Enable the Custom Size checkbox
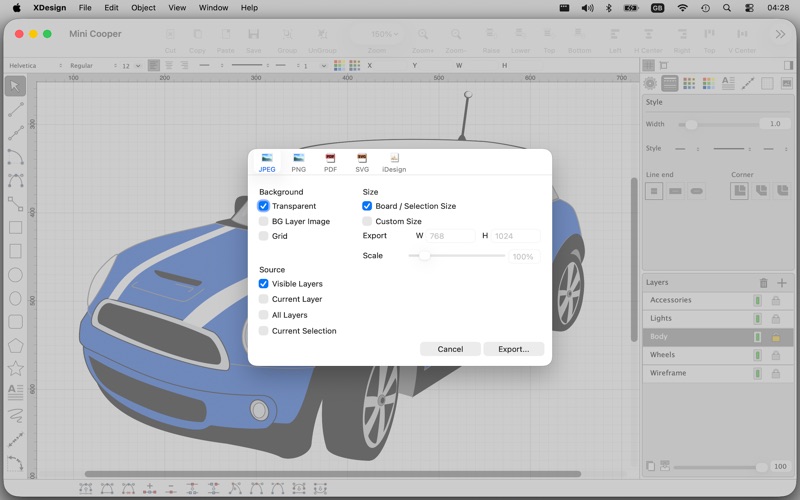 point(367,221)
